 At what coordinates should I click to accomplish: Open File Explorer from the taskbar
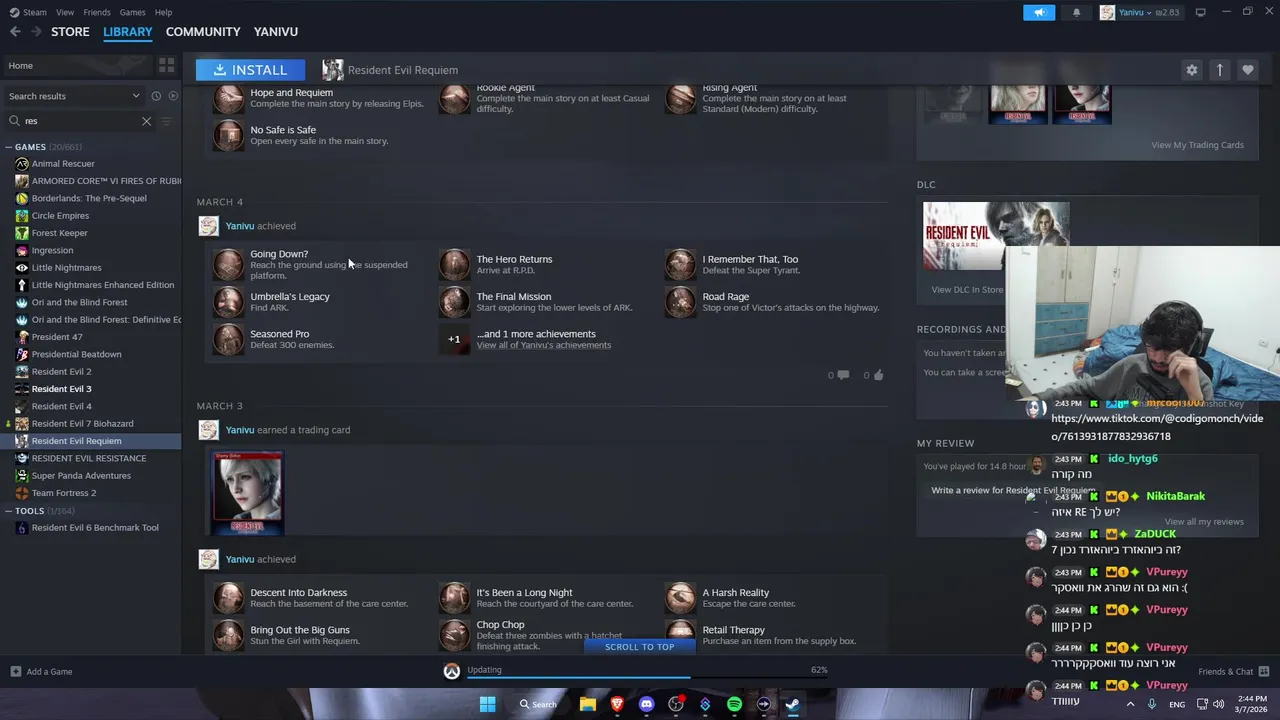[588, 704]
